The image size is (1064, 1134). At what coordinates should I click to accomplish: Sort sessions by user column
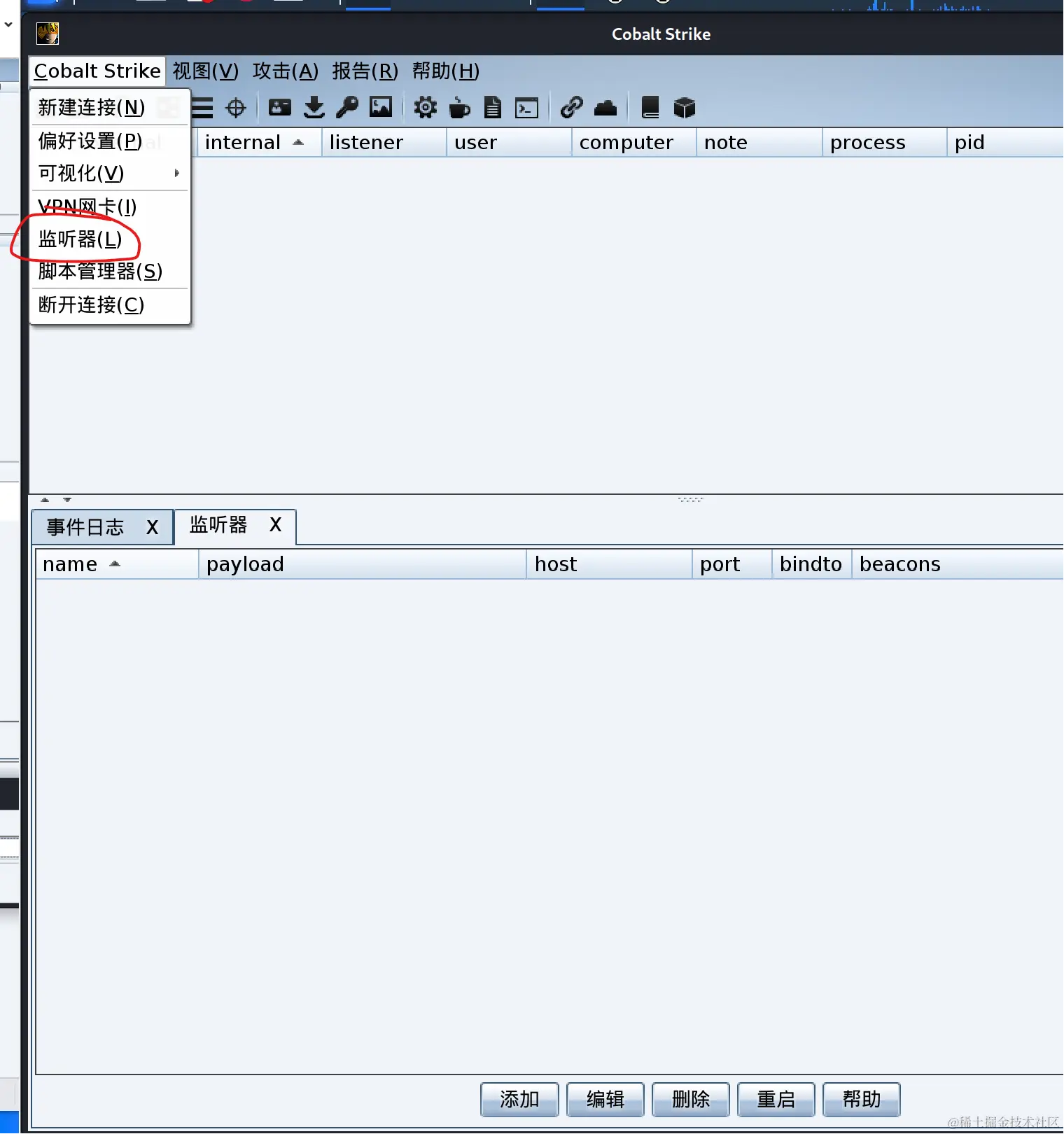pyautogui.click(x=509, y=142)
